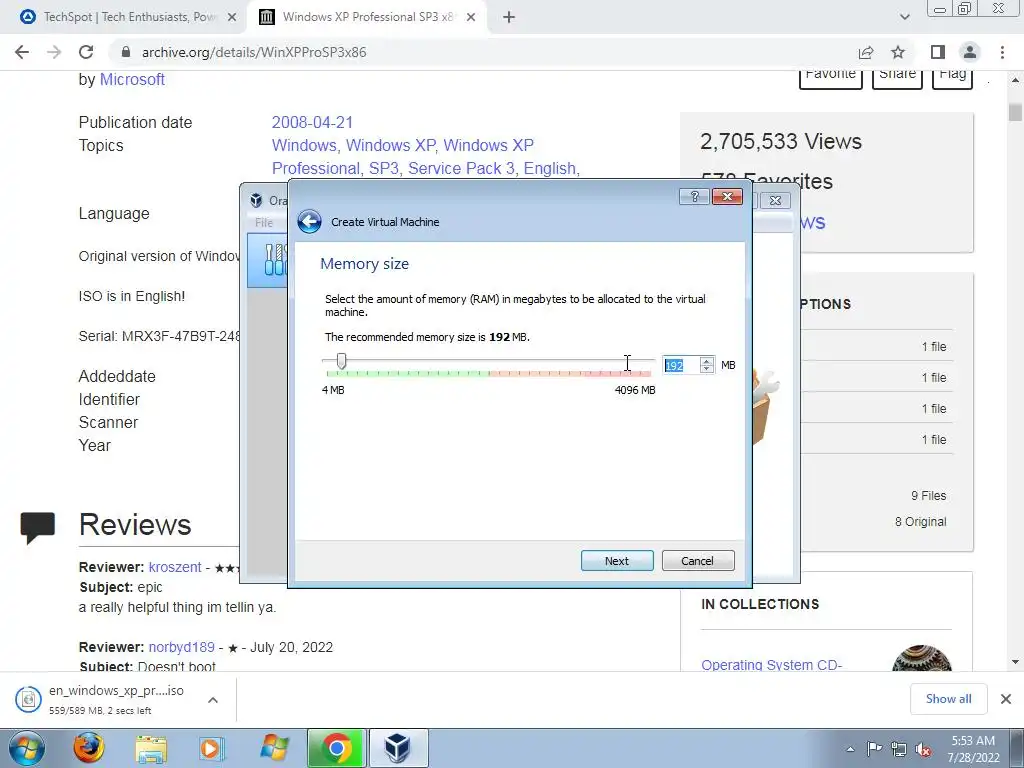Open the 2008-04-21 publication date link
Image resolution: width=1024 pixels, height=768 pixels.
[312, 123]
